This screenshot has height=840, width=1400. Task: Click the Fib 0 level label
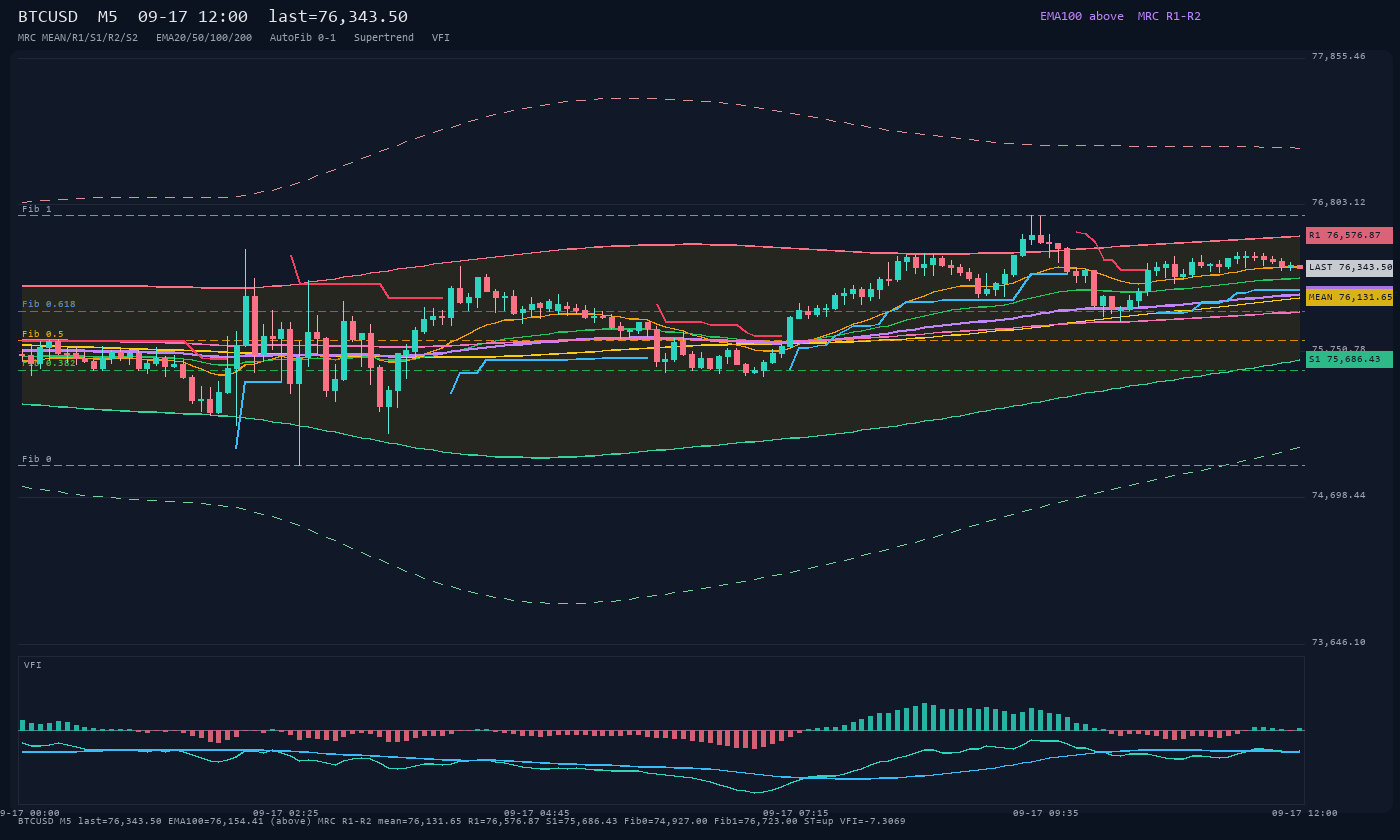click(x=37, y=459)
